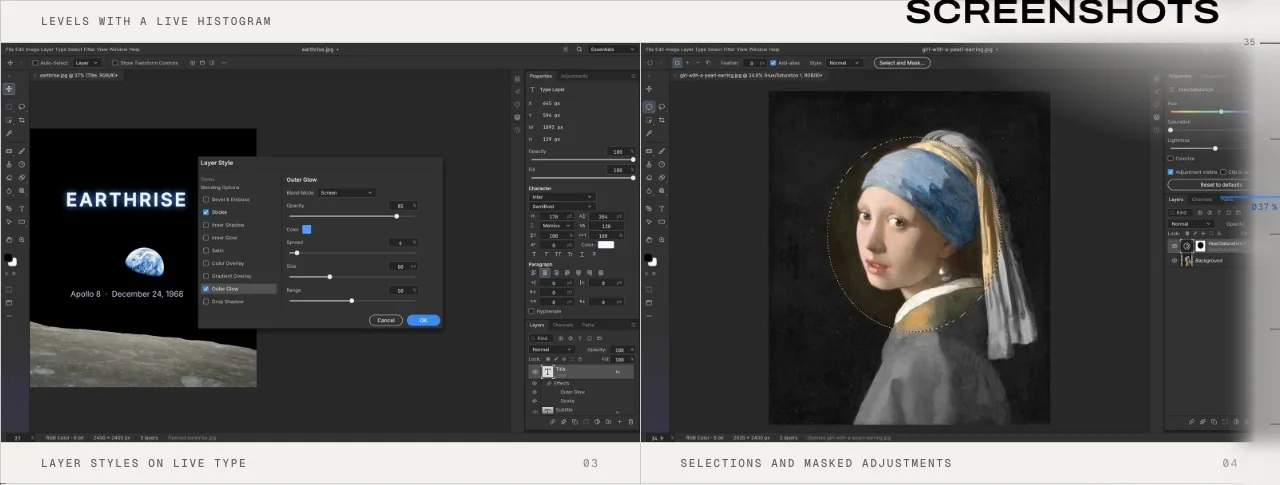1280x485 pixels.
Task: Enable the Colorize checkbox
Action: 1171,158
